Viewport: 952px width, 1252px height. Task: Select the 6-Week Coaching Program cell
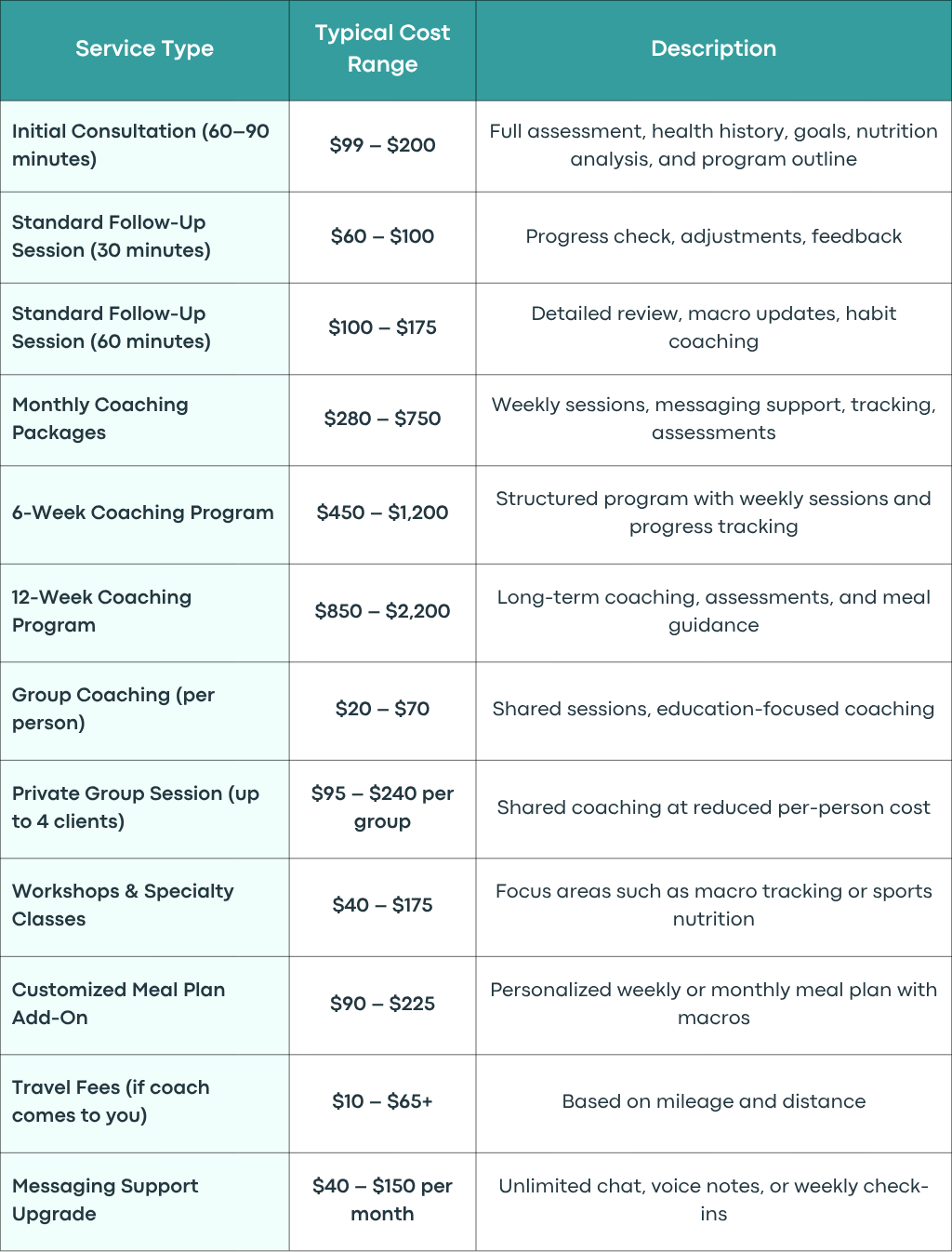tap(143, 513)
